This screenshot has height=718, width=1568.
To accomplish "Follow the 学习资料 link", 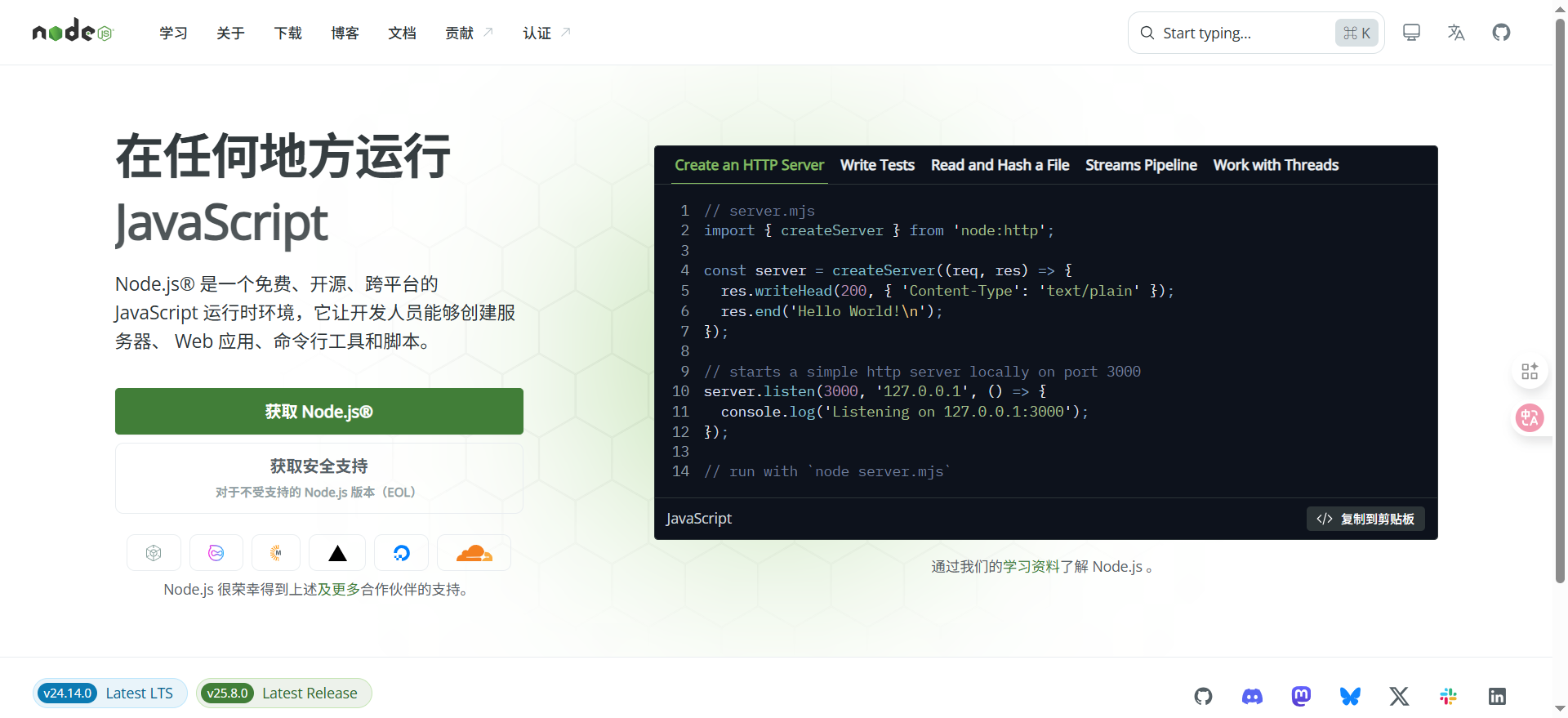I will pyautogui.click(x=1031, y=567).
